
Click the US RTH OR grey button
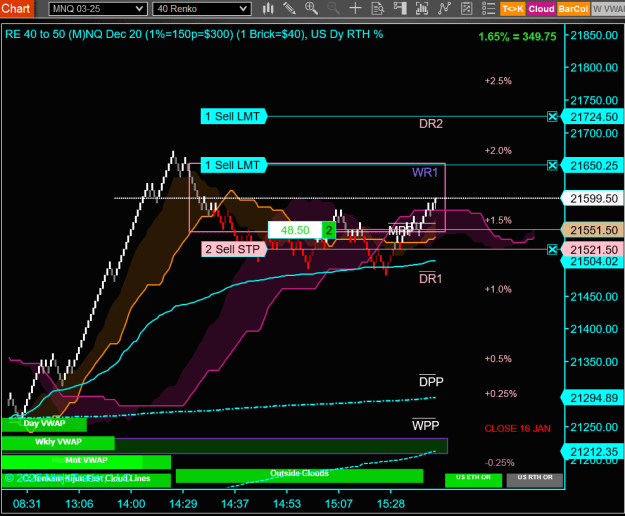pyautogui.click(x=535, y=480)
